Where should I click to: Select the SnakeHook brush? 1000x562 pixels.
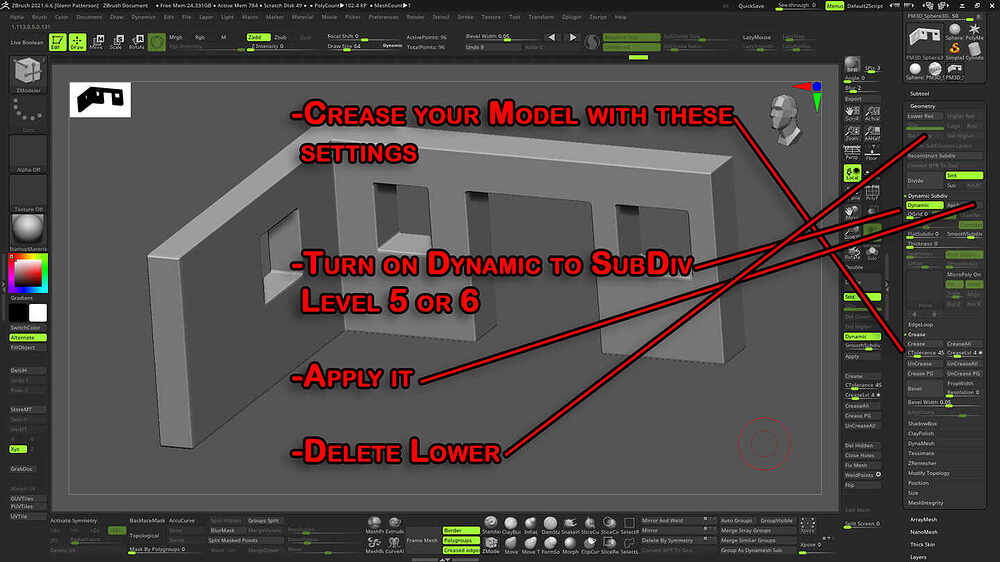(570, 524)
